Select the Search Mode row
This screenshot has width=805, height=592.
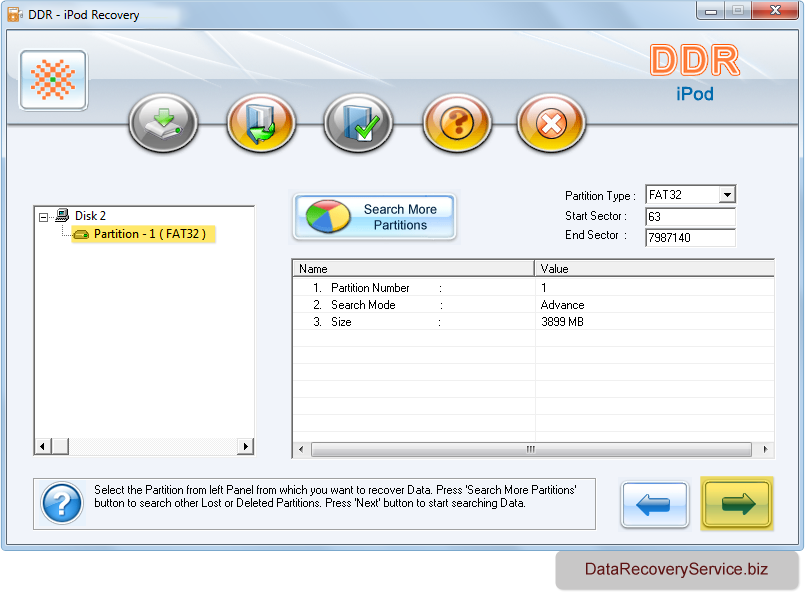pyautogui.click(x=533, y=304)
